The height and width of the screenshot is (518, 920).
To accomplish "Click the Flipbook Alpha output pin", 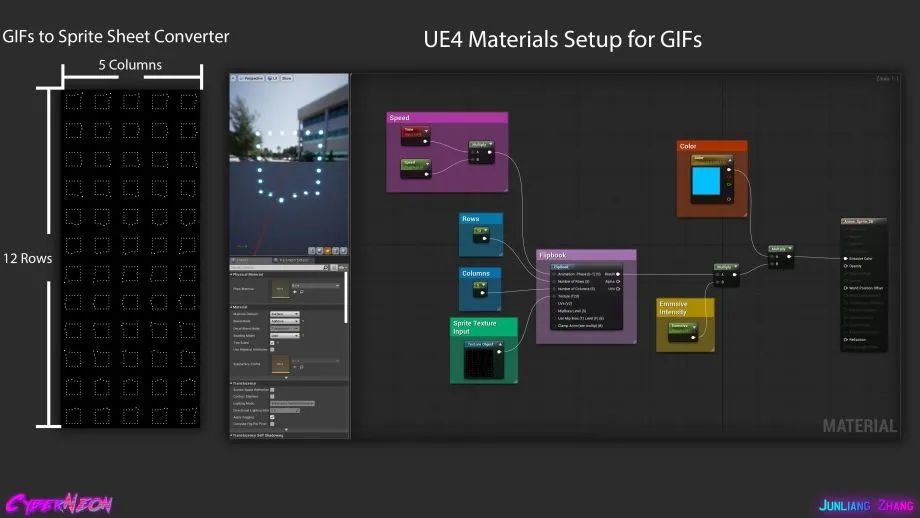I will [x=618, y=282].
